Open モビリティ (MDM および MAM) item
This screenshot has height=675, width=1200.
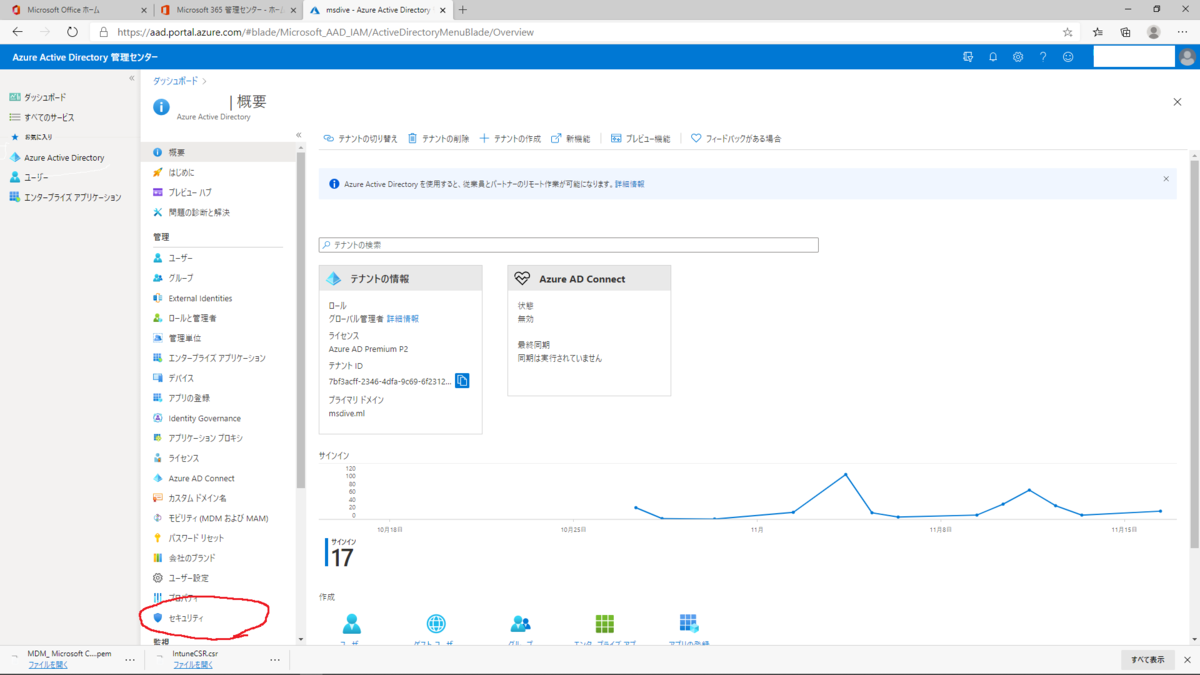coord(219,518)
